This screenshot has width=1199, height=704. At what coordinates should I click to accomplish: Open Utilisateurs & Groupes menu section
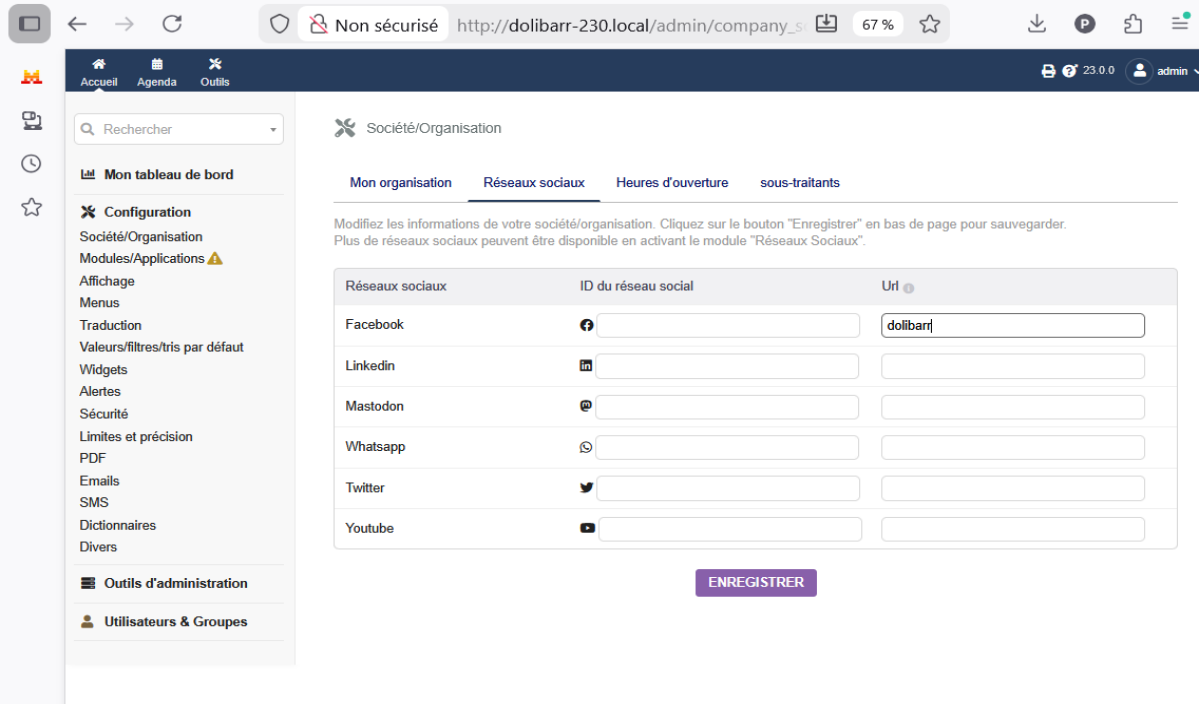(x=176, y=621)
